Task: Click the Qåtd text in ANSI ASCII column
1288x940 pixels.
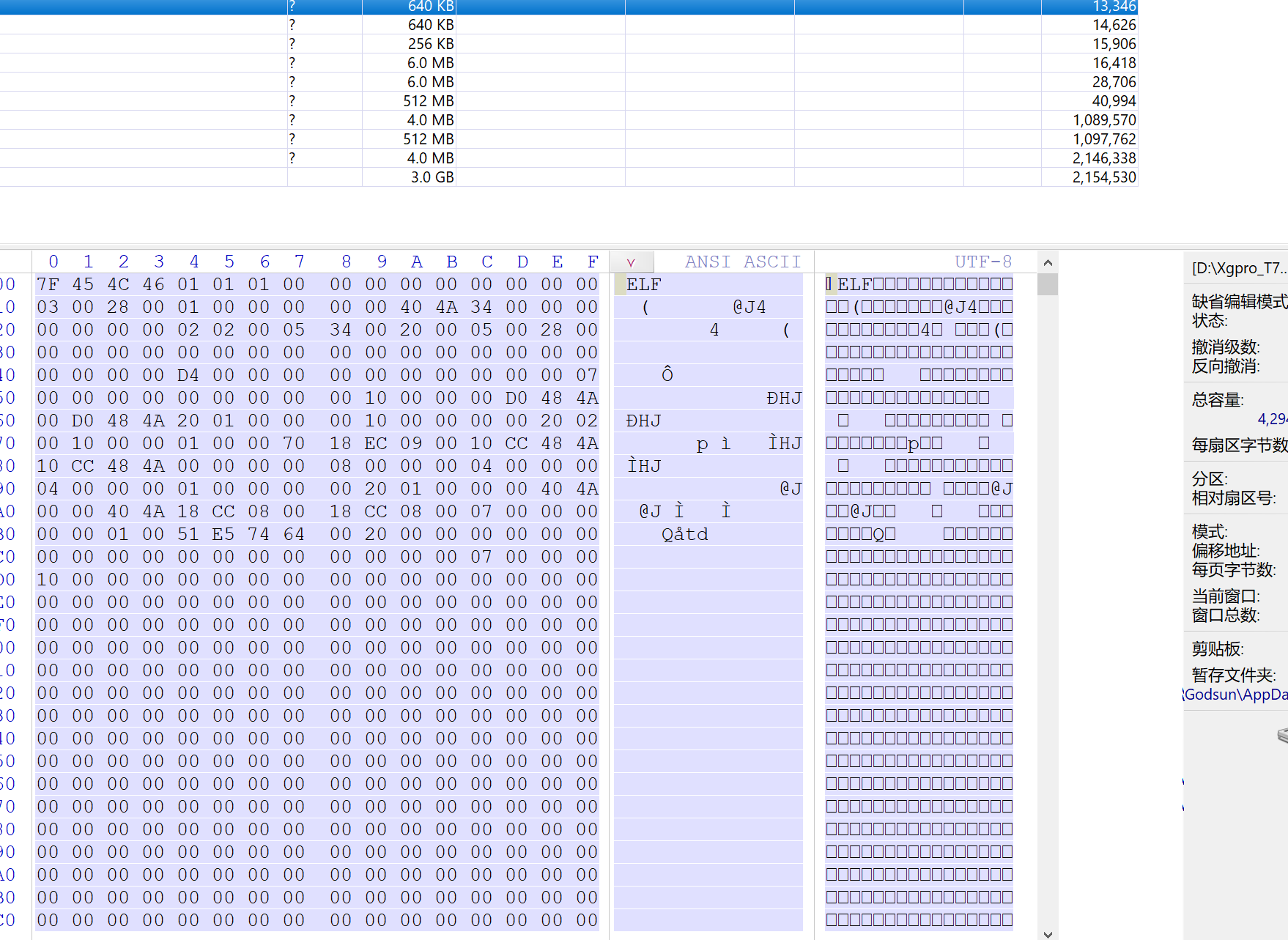Action: pyautogui.click(x=684, y=534)
